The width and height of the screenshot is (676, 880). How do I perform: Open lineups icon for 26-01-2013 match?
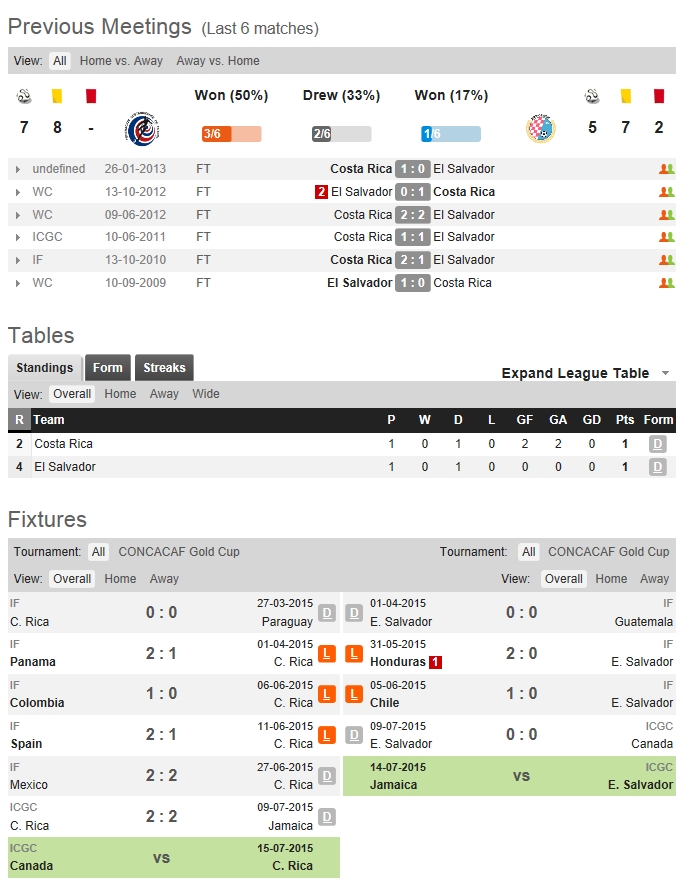pyautogui.click(x=666, y=169)
